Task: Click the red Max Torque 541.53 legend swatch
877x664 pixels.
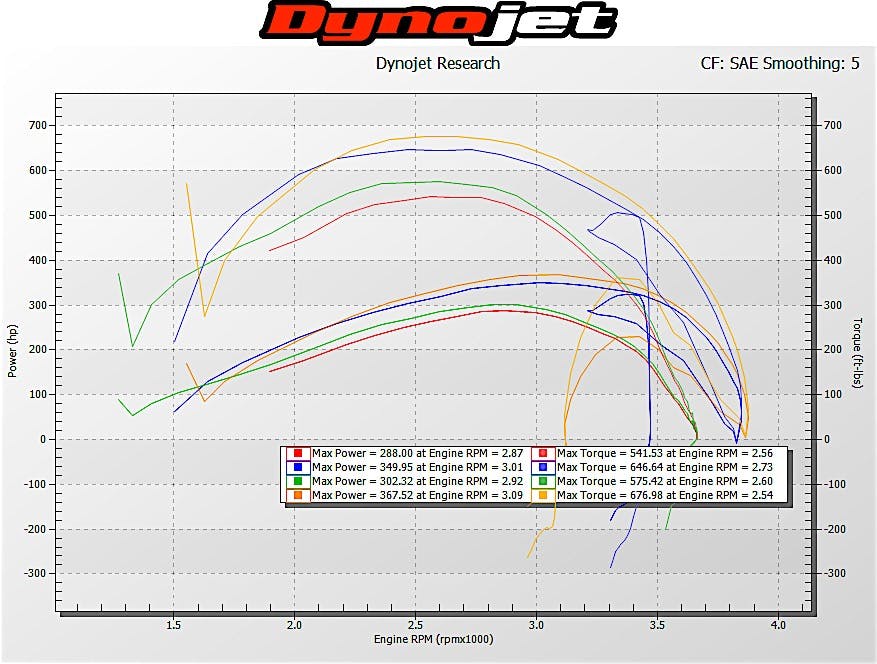Action: (543, 453)
